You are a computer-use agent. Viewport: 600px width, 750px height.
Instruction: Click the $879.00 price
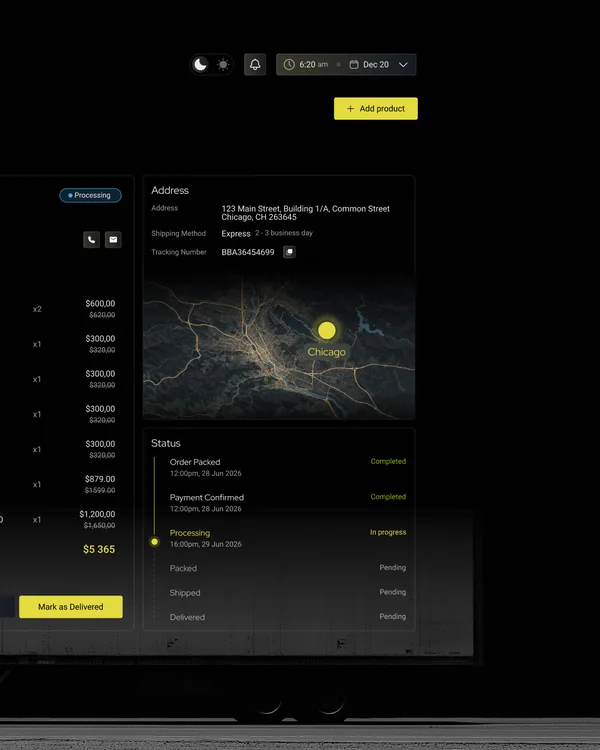click(100, 479)
